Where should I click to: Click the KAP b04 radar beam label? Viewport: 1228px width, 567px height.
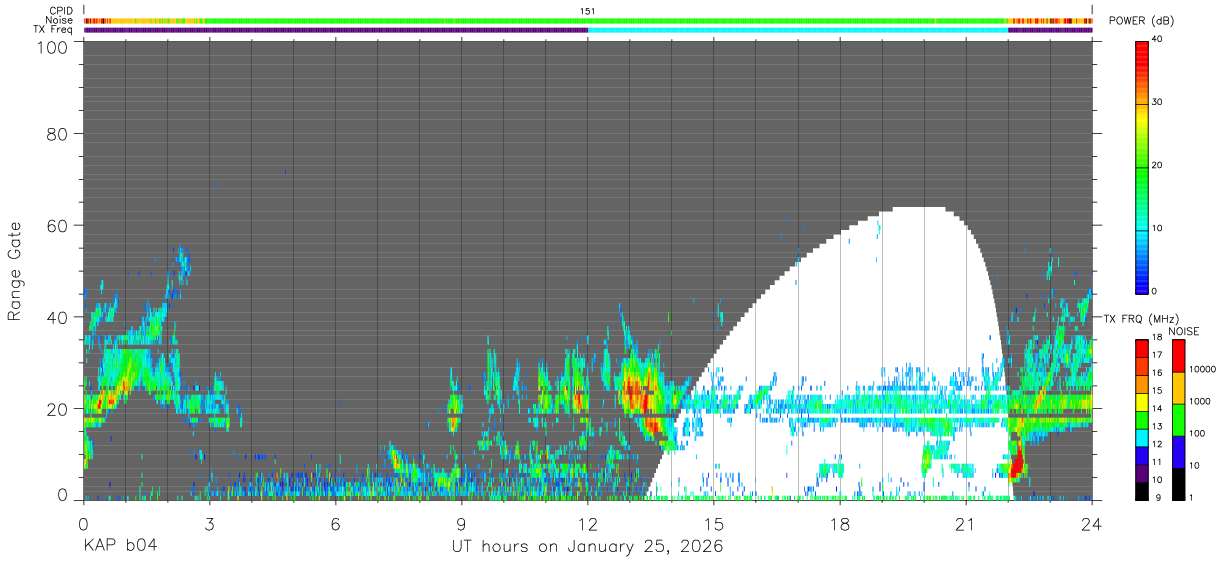click(x=120, y=547)
